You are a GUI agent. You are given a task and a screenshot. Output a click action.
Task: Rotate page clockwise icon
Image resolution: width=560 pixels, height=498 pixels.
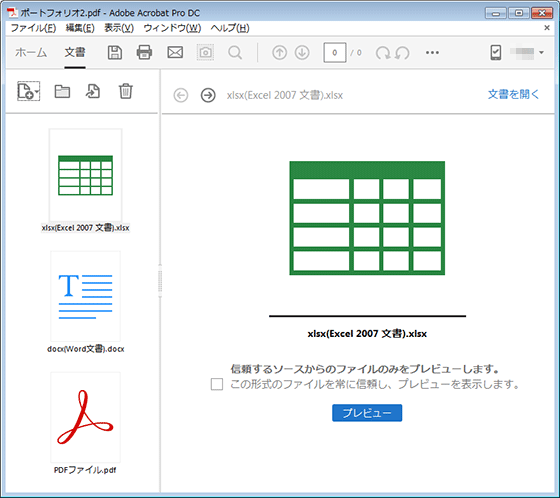[x=383, y=53]
